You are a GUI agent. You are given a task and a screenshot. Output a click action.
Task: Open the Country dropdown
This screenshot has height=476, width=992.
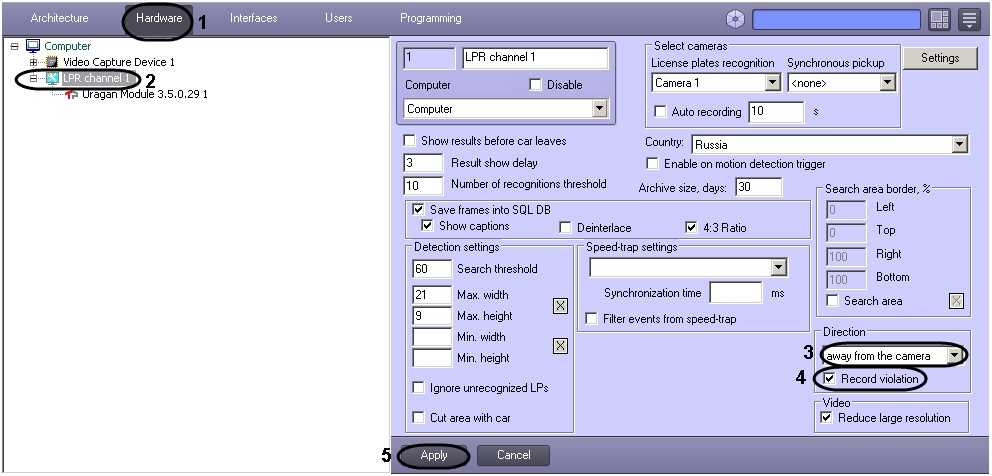pos(960,145)
